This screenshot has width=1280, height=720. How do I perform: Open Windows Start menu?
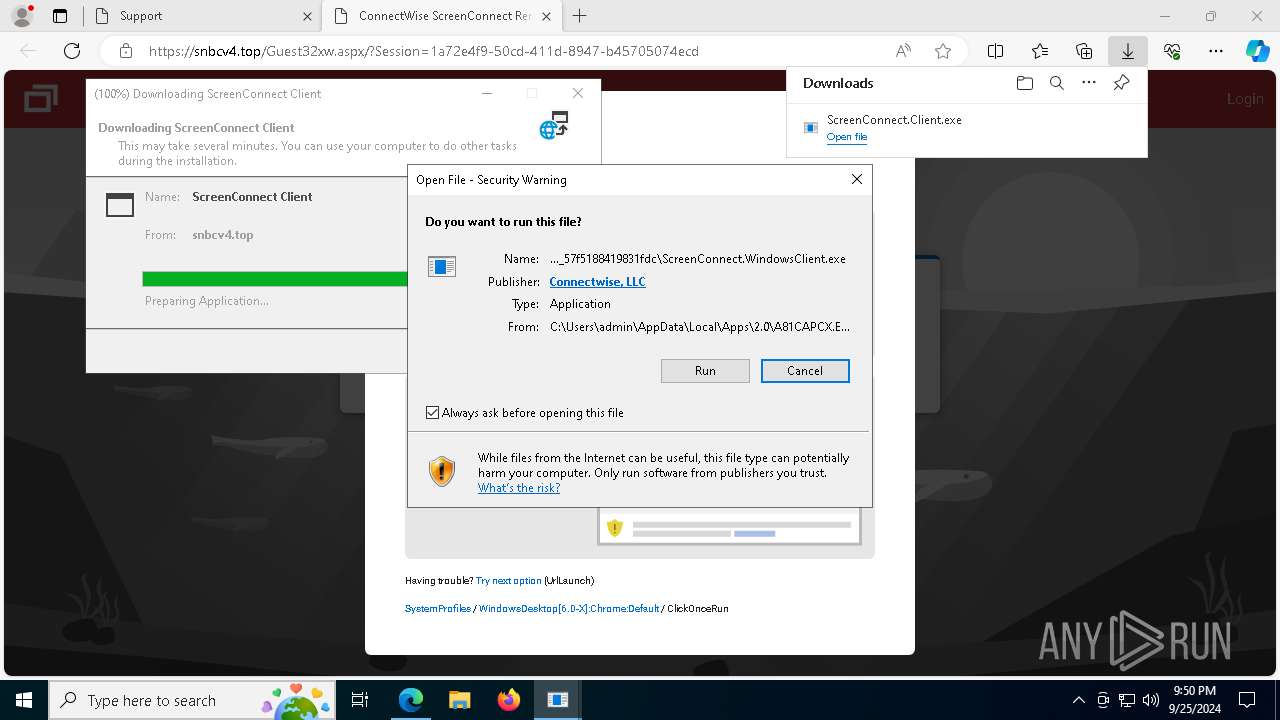pyautogui.click(x=23, y=700)
